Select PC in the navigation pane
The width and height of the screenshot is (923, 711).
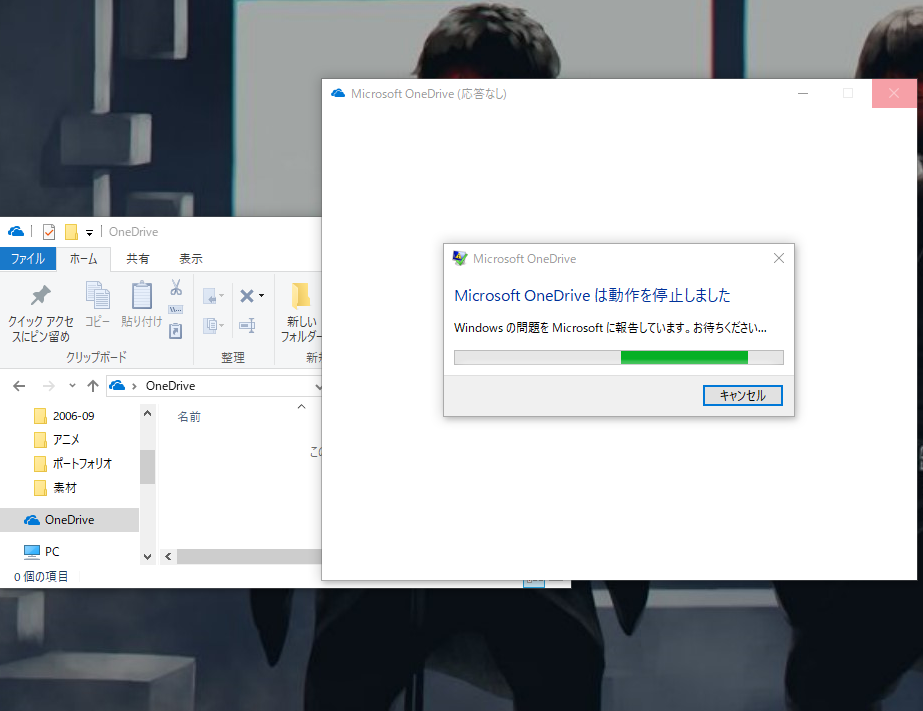point(41,551)
